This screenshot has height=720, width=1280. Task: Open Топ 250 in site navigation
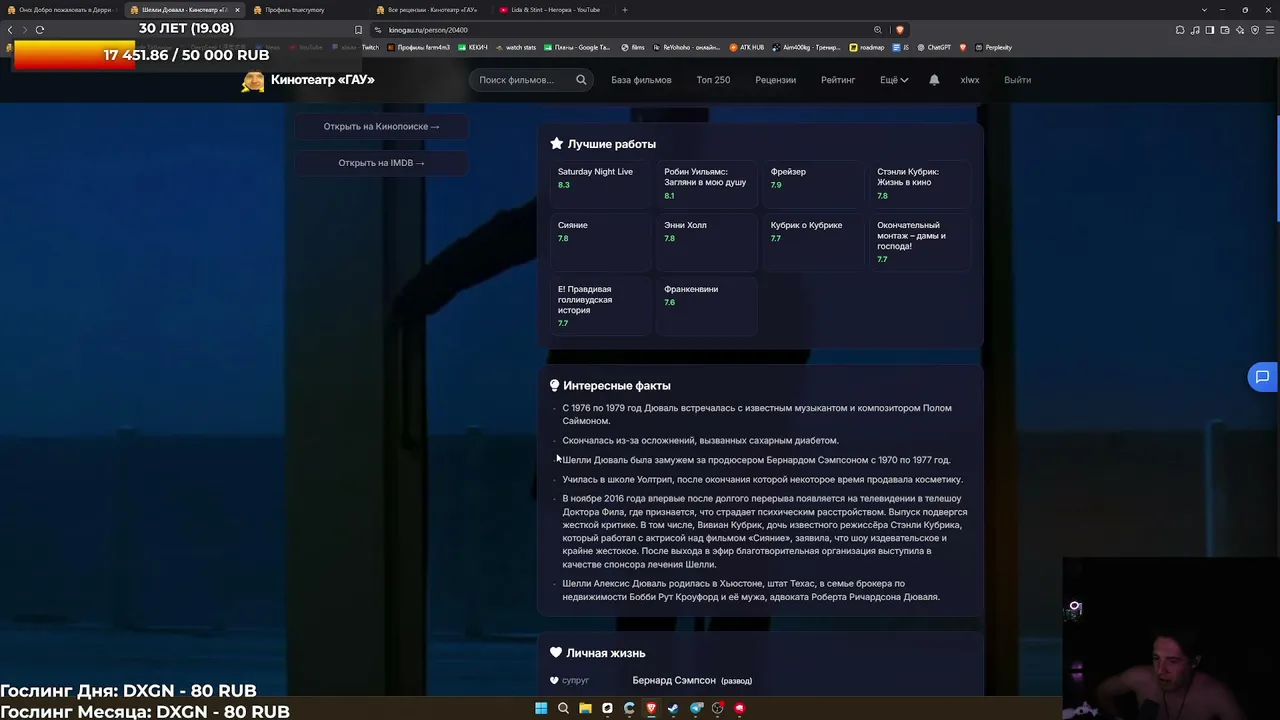click(713, 80)
